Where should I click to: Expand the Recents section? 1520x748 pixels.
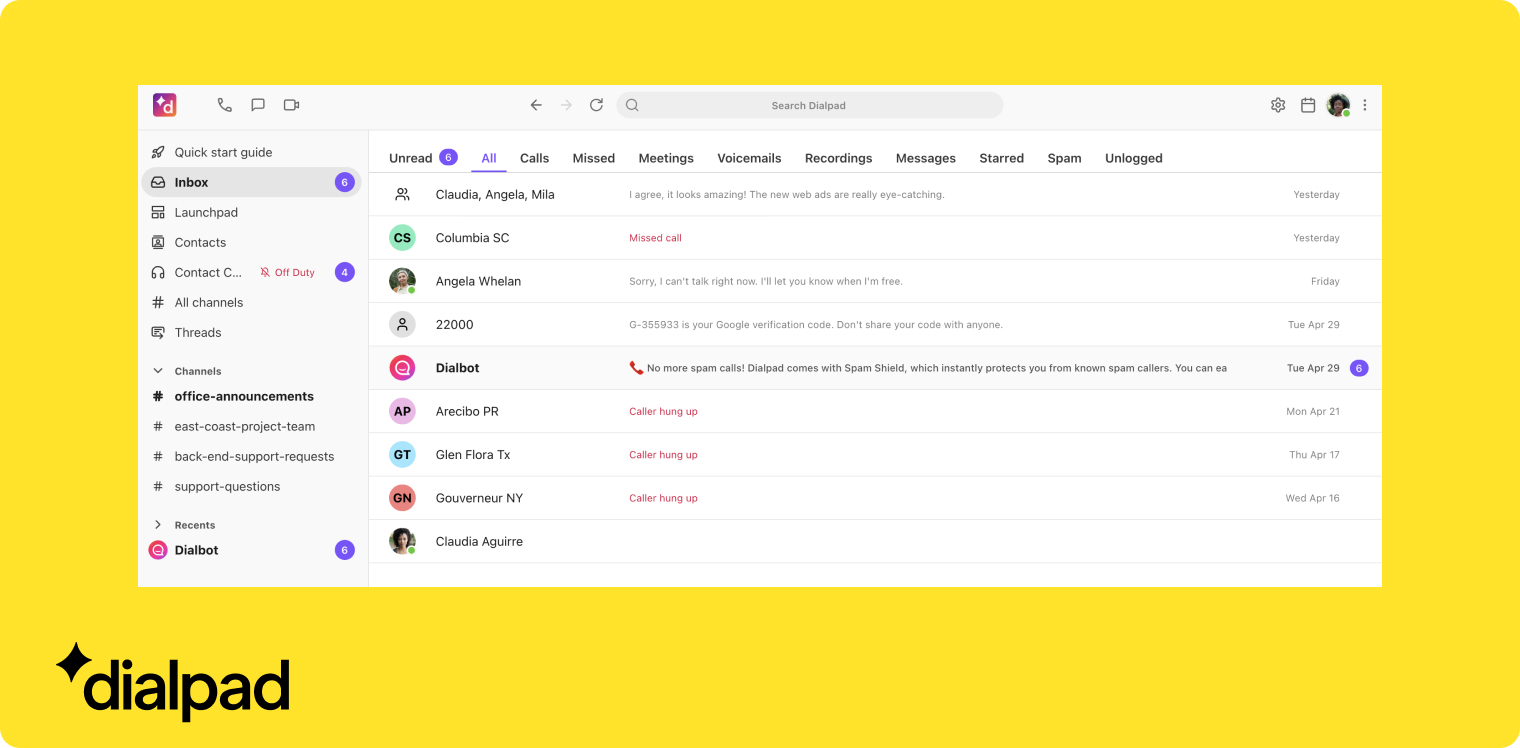click(x=157, y=524)
